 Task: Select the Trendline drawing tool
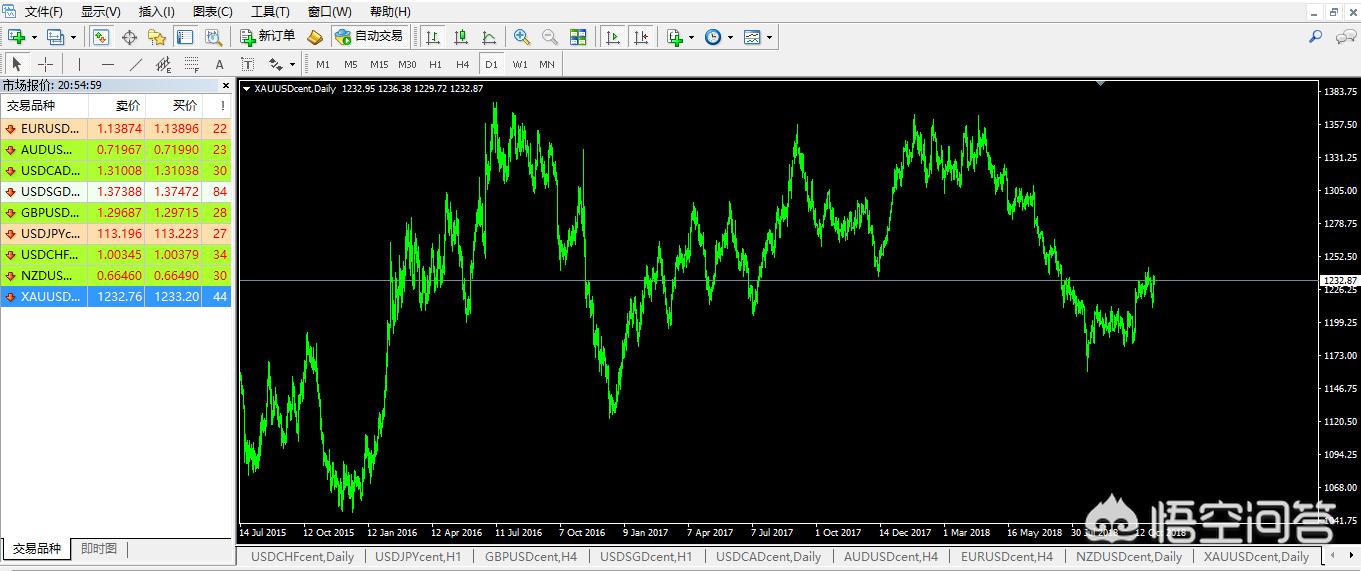click(136, 64)
